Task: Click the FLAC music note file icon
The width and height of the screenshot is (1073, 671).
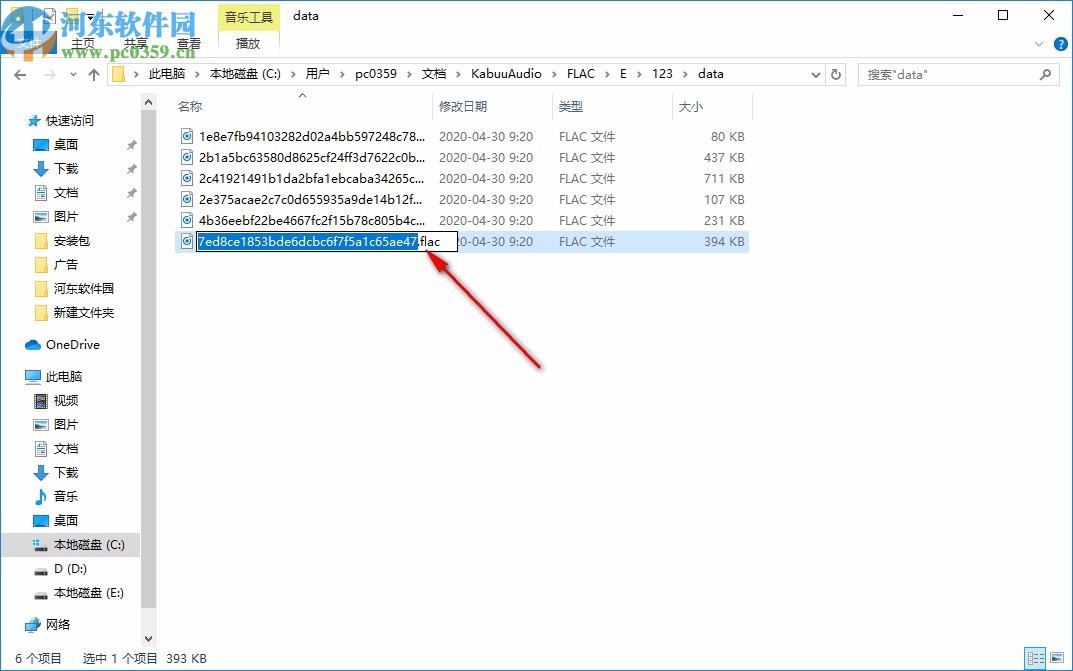Action: pyautogui.click(x=186, y=241)
